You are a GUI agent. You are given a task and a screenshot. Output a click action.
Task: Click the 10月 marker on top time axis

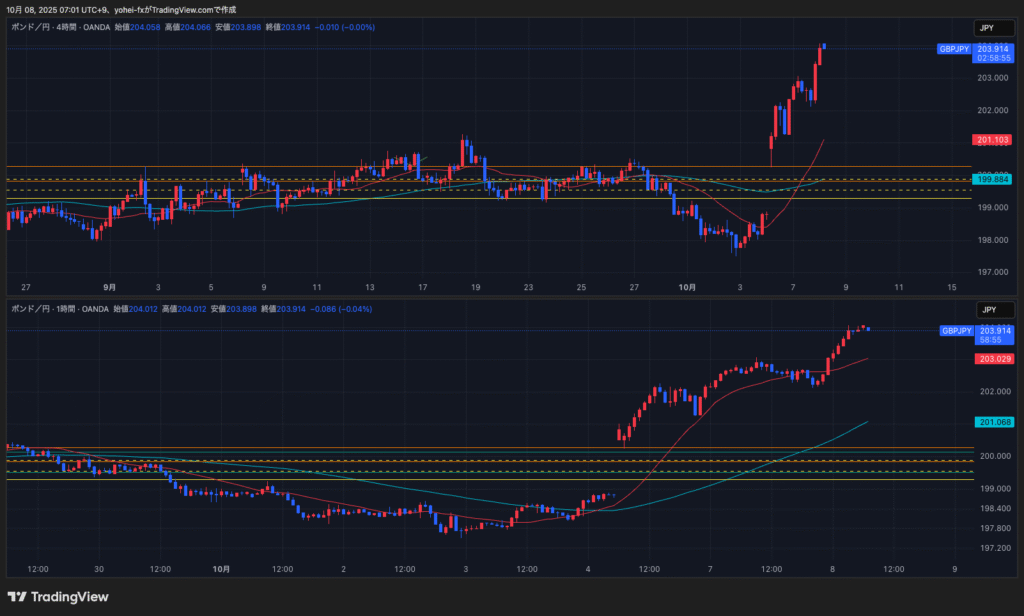pyautogui.click(x=687, y=287)
